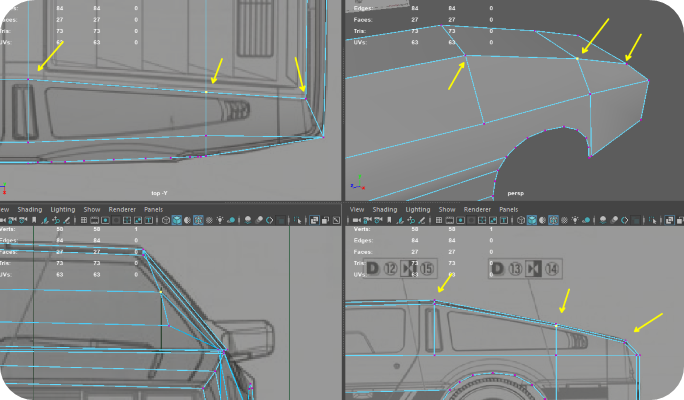Click Shadows icon in left lower panel

point(231,220)
